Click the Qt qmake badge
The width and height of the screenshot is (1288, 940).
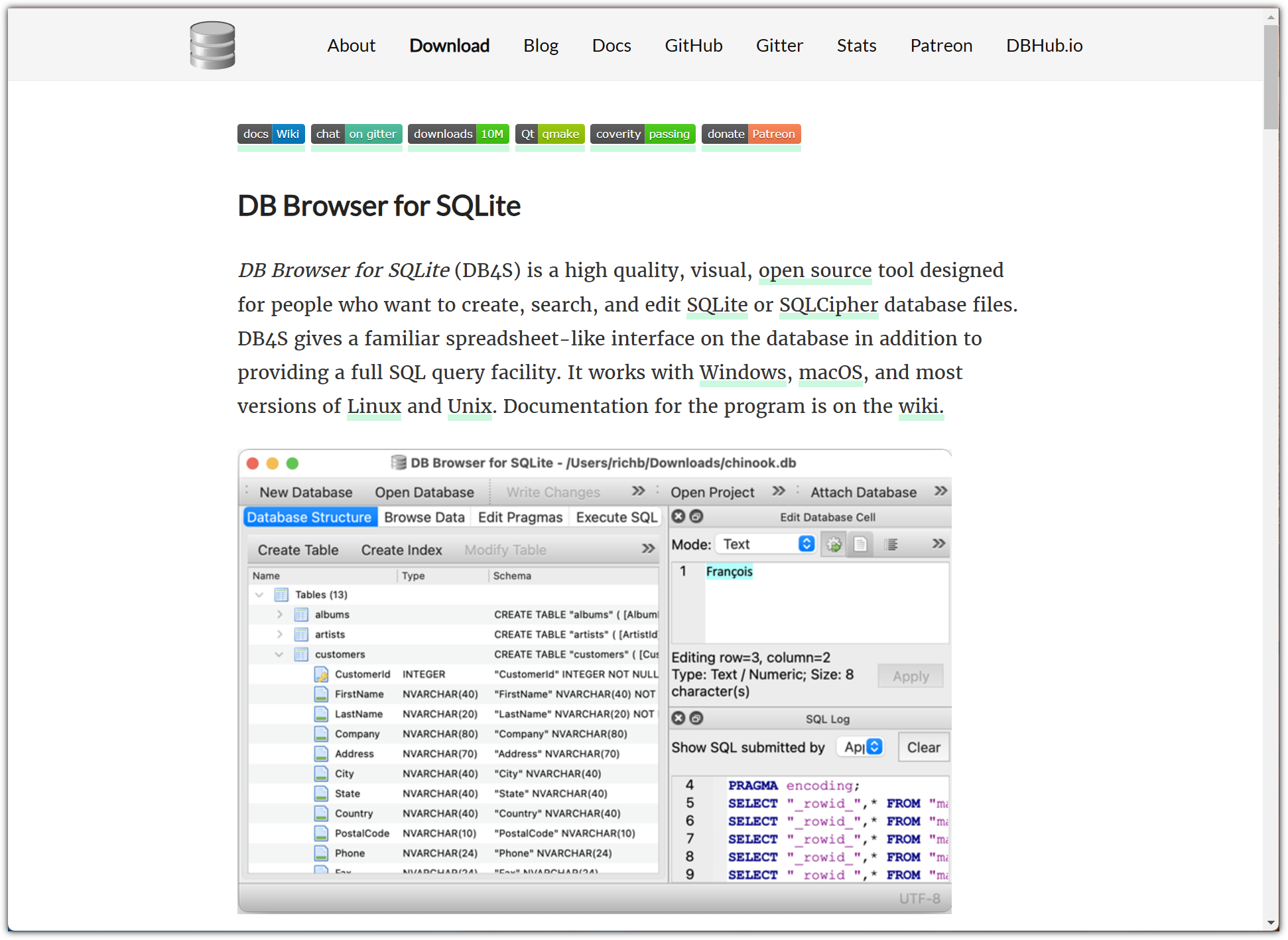pyautogui.click(x=549, y=134)
